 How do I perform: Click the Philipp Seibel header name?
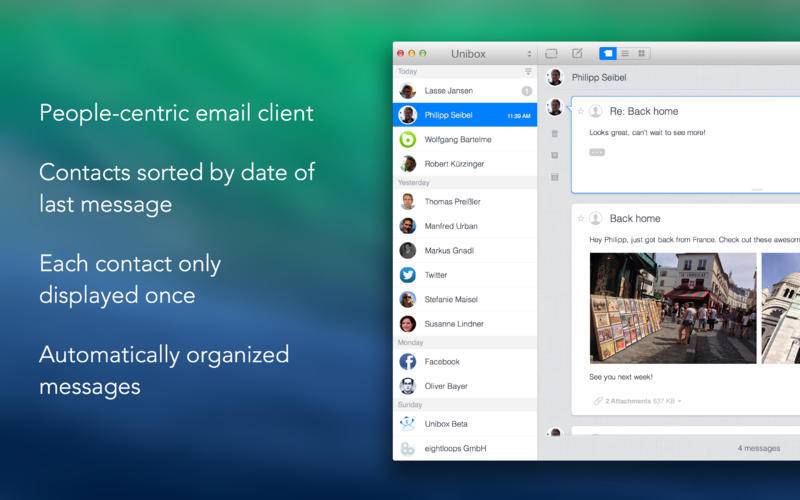[599, 78]
